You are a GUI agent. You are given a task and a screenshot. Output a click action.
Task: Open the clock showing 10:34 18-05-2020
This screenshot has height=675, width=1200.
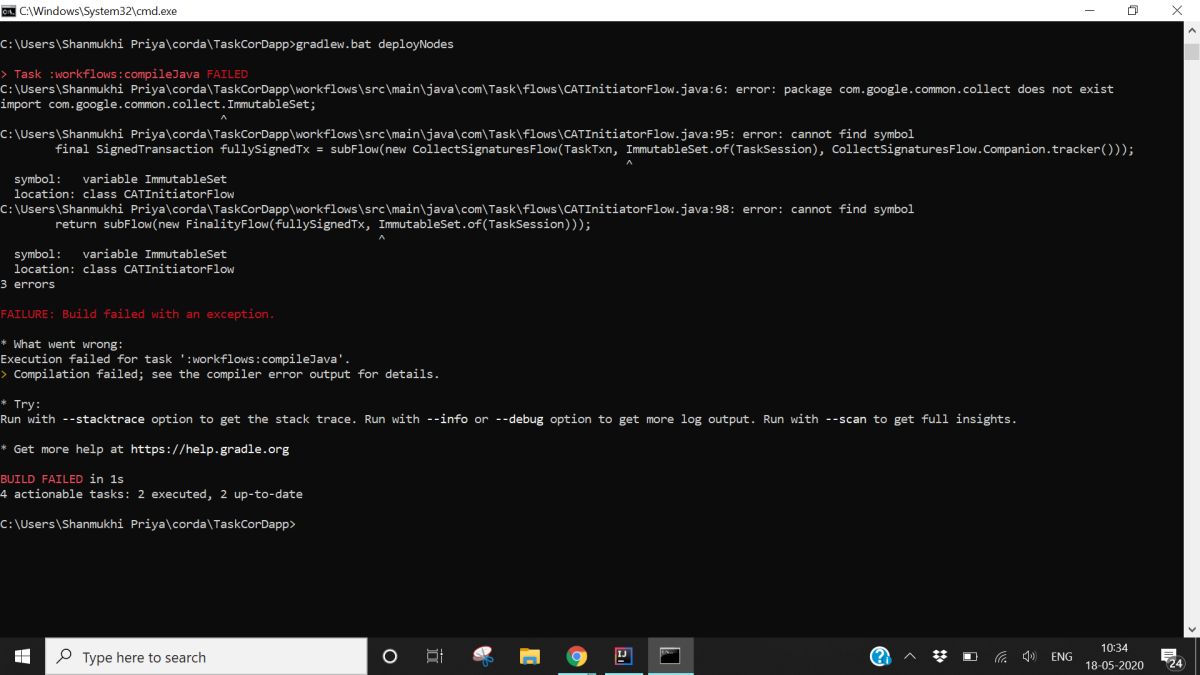pyautogui.click(x=1114, y=657)
